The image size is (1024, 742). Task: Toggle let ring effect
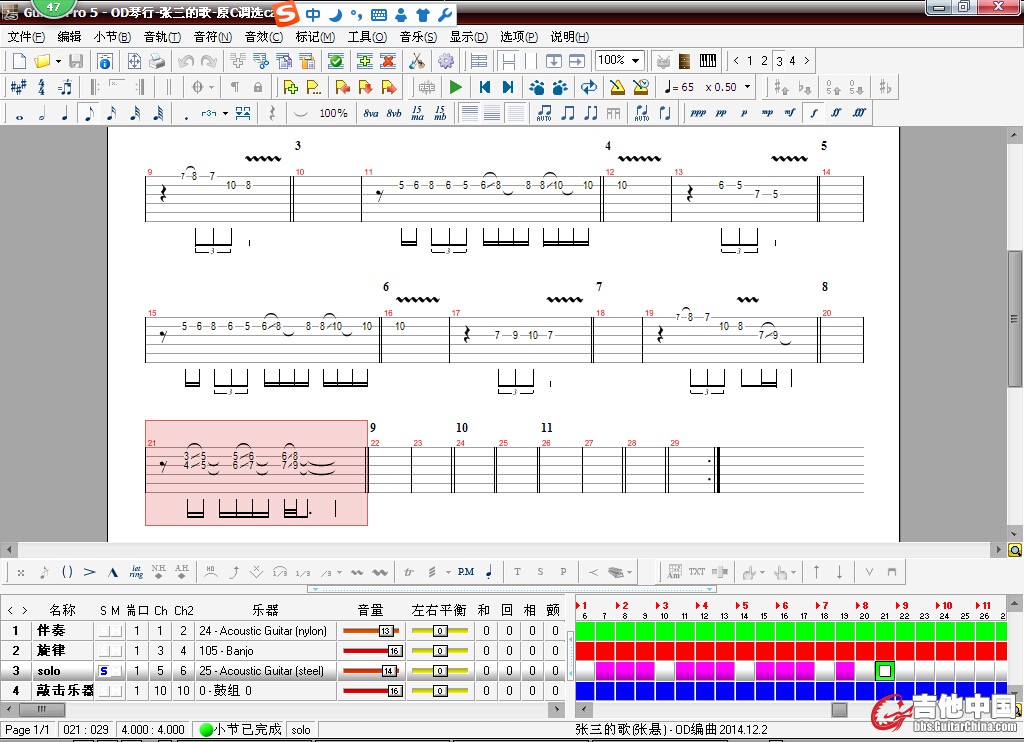click(136, 572)
